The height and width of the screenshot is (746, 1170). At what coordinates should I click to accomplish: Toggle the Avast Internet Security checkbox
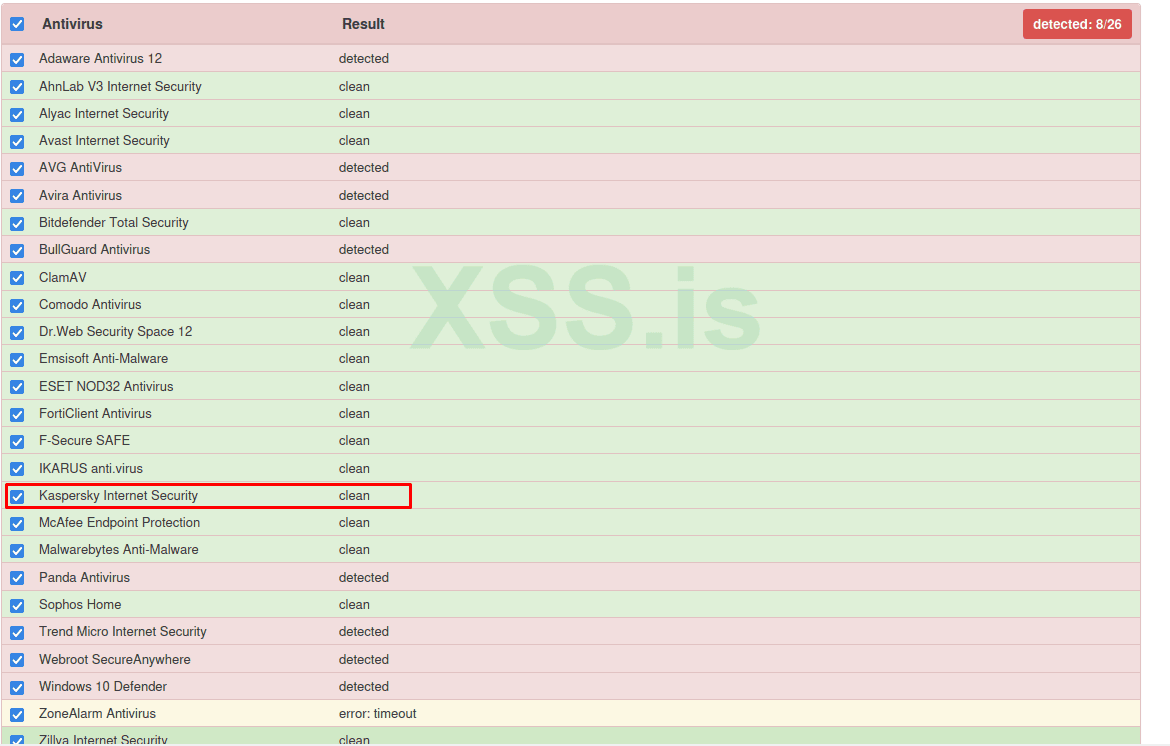[17, 142]
